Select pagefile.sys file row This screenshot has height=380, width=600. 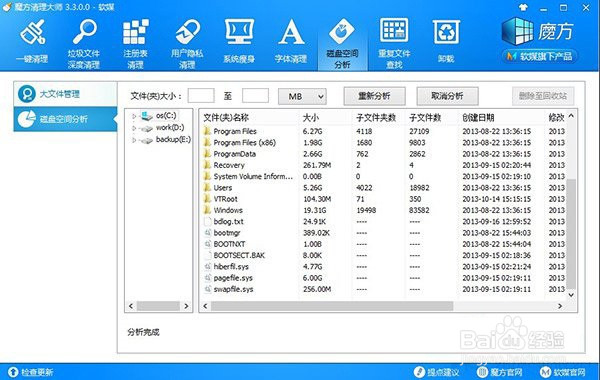[383, 278]
